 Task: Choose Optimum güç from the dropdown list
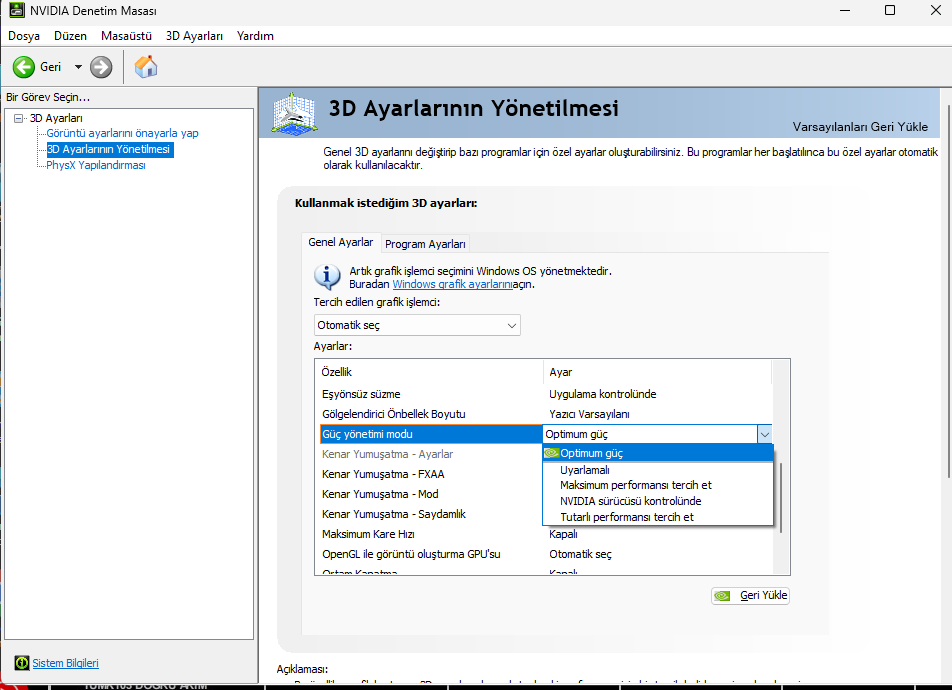coord(658,453)
